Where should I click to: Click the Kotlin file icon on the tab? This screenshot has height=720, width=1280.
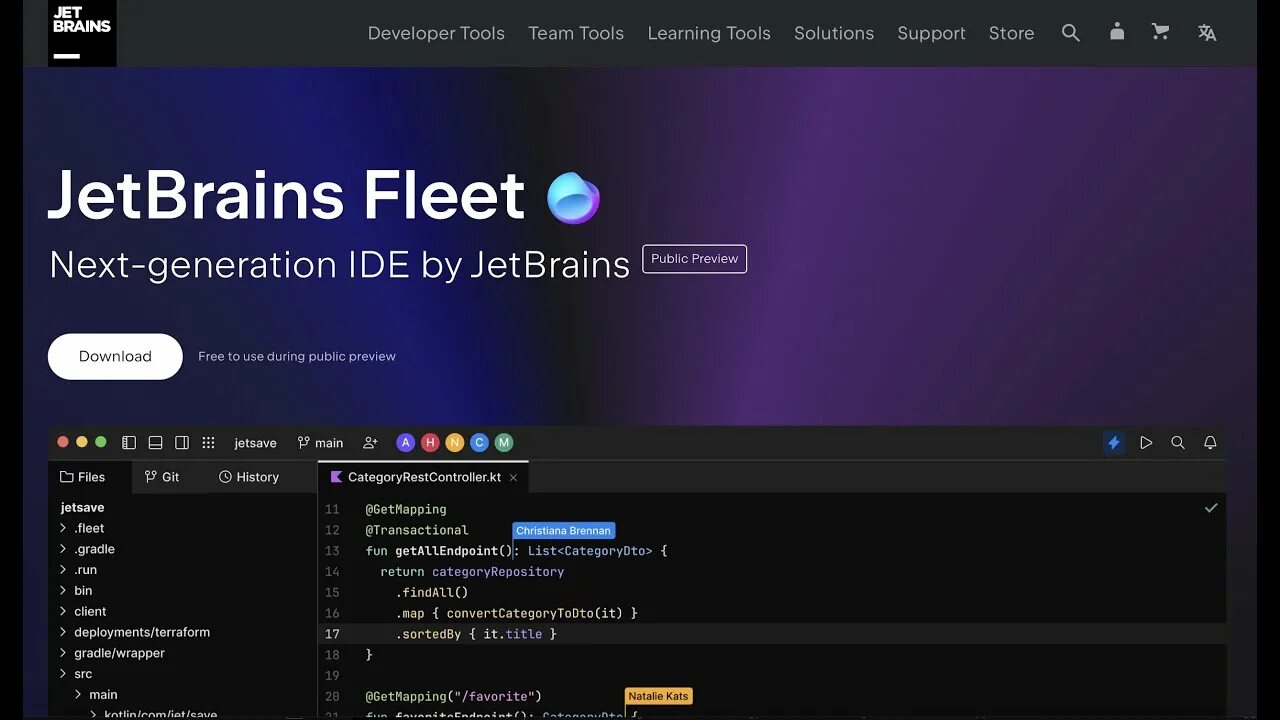[x=336, y=477]
